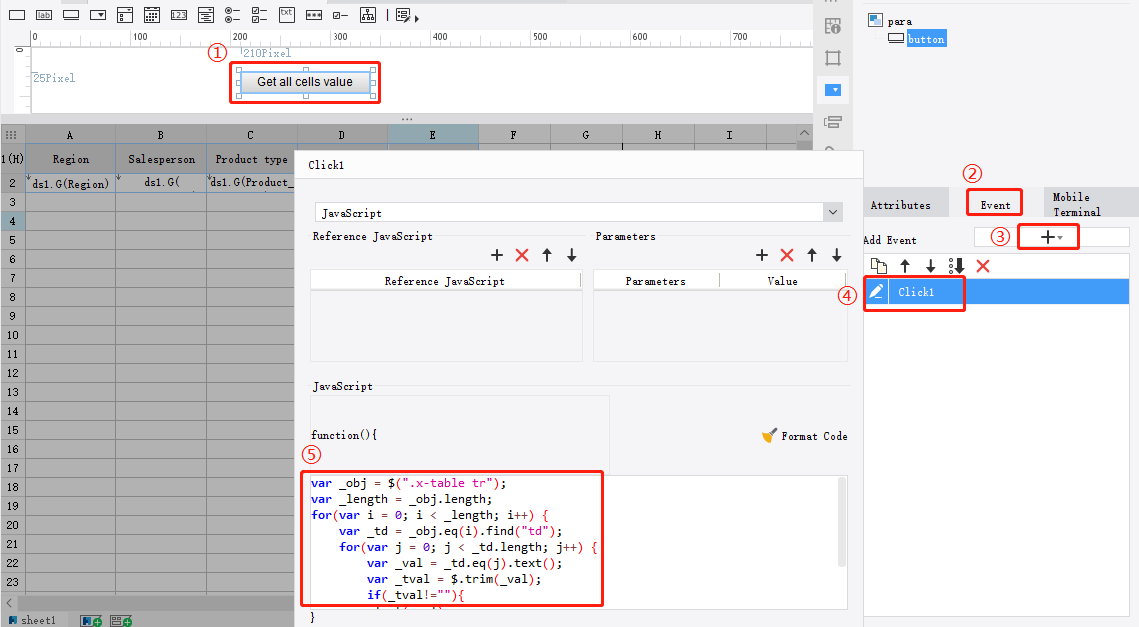Select the Salesperson header cell
The image size is (1139, 627).
pos(161,159)
